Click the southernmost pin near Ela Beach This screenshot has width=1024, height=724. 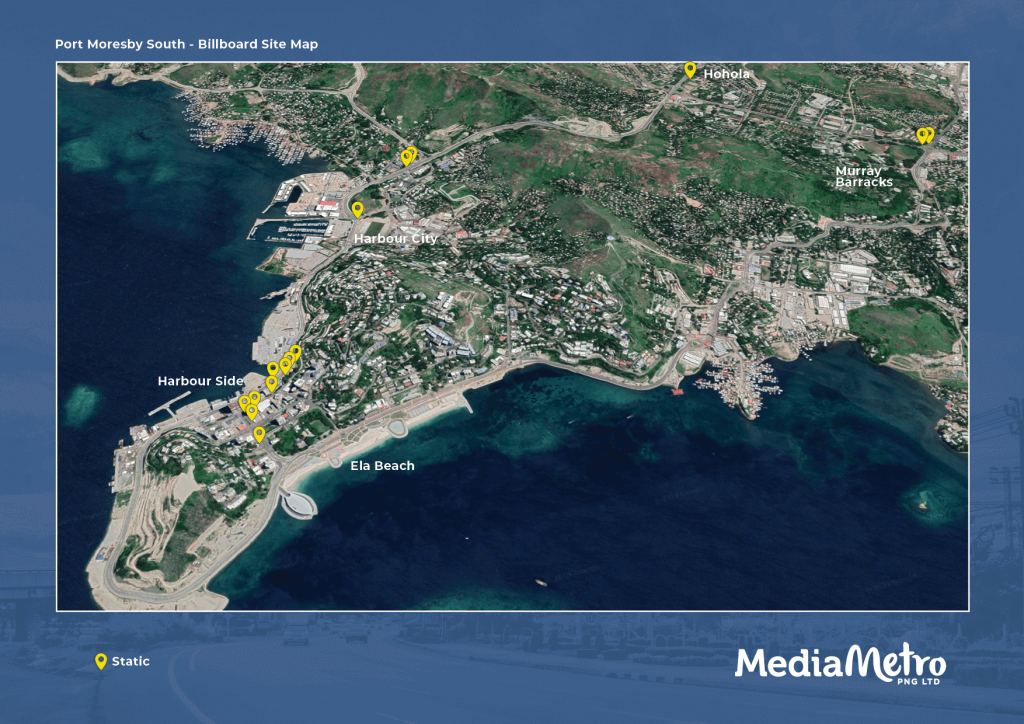(259, 434)
